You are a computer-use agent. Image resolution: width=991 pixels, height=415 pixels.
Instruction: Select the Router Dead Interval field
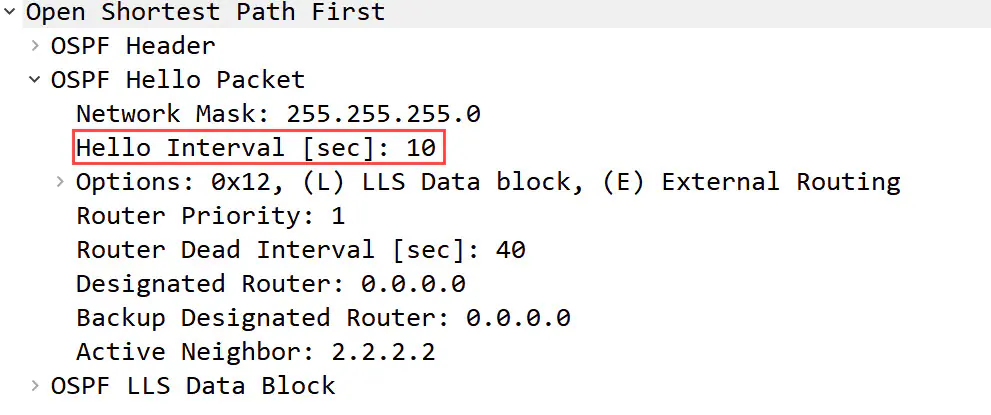pos(300,250)
